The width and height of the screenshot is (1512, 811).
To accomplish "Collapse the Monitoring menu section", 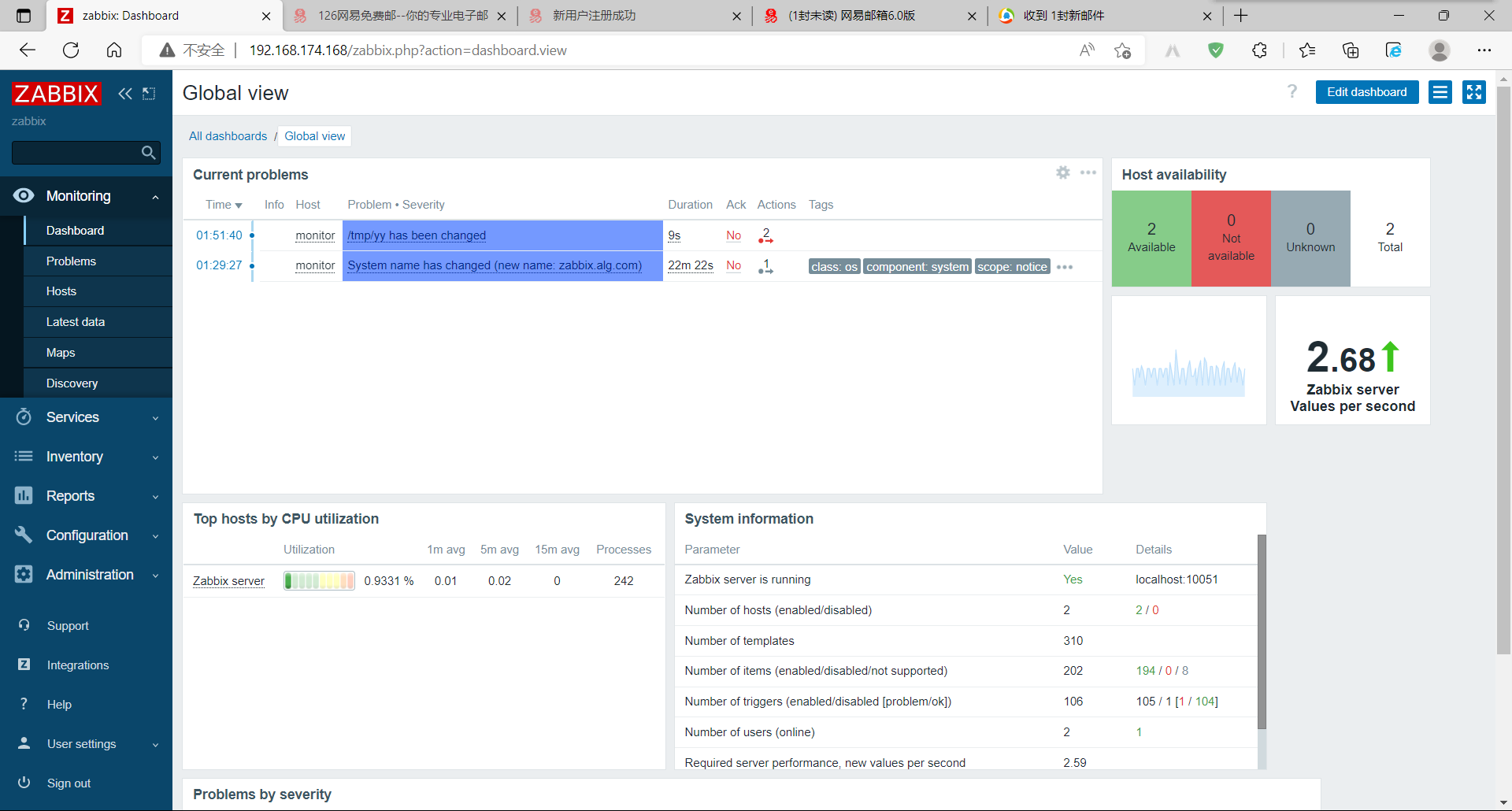I will point(86,196).
